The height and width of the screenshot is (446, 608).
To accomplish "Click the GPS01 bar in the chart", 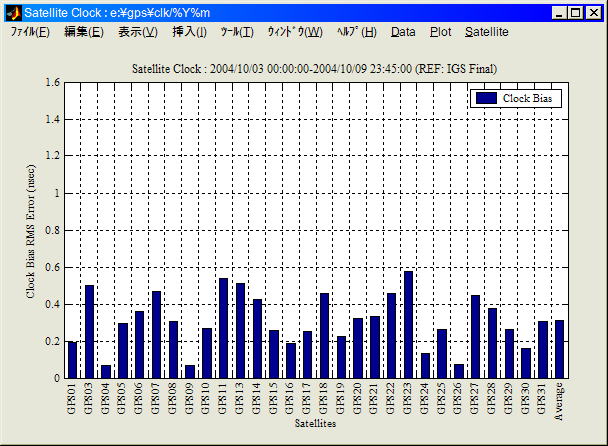I will pos(72,359).
